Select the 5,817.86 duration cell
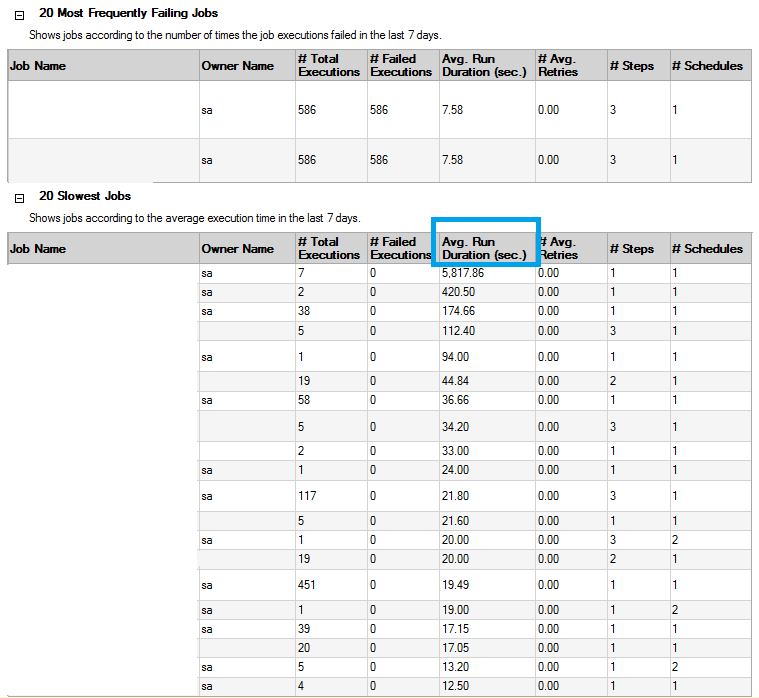Image resolution: width=759 pixels, height=698 pixels. pyautogui.click(x=463, y=273)
